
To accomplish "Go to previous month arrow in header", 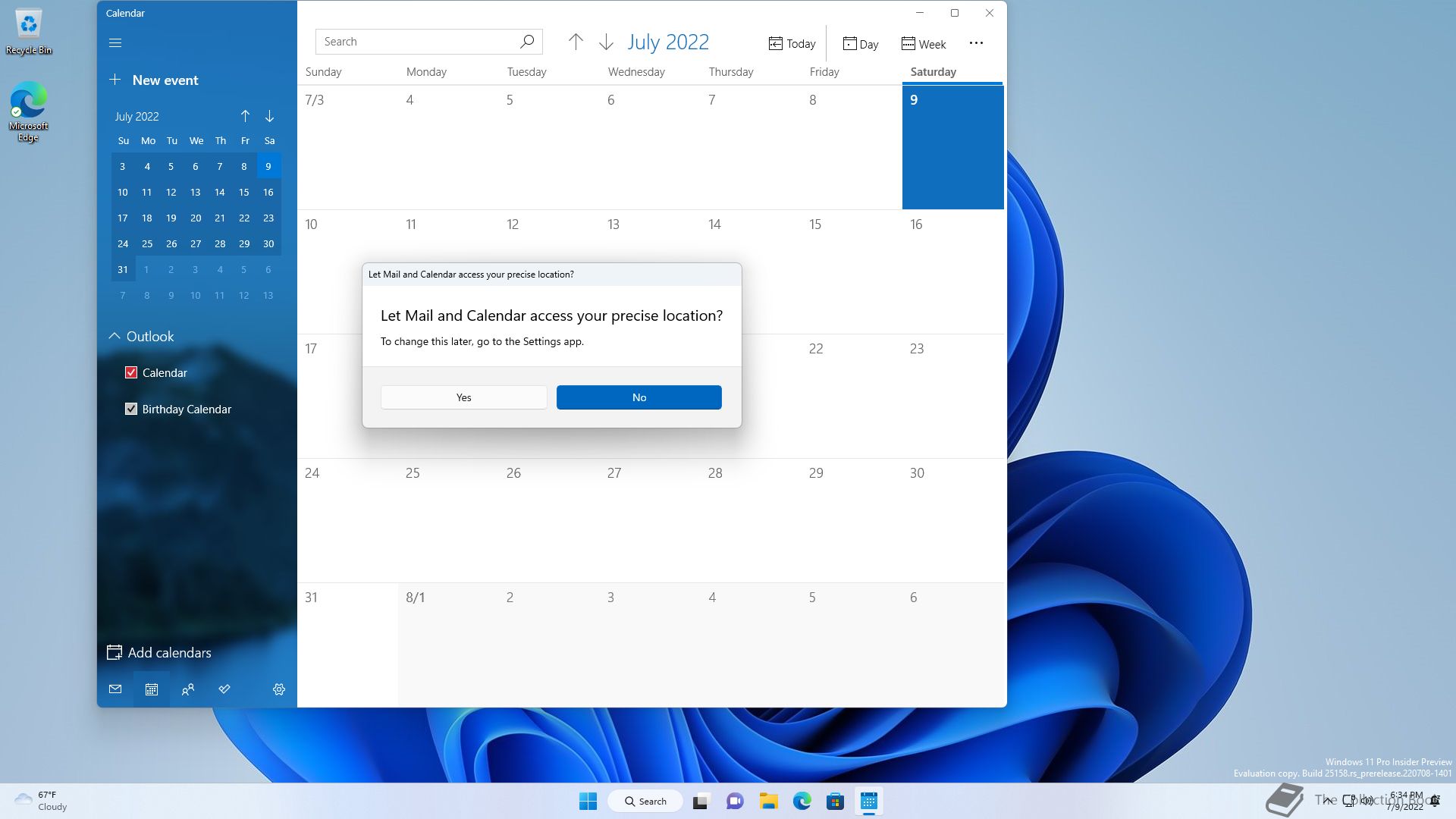I will 576,42.
